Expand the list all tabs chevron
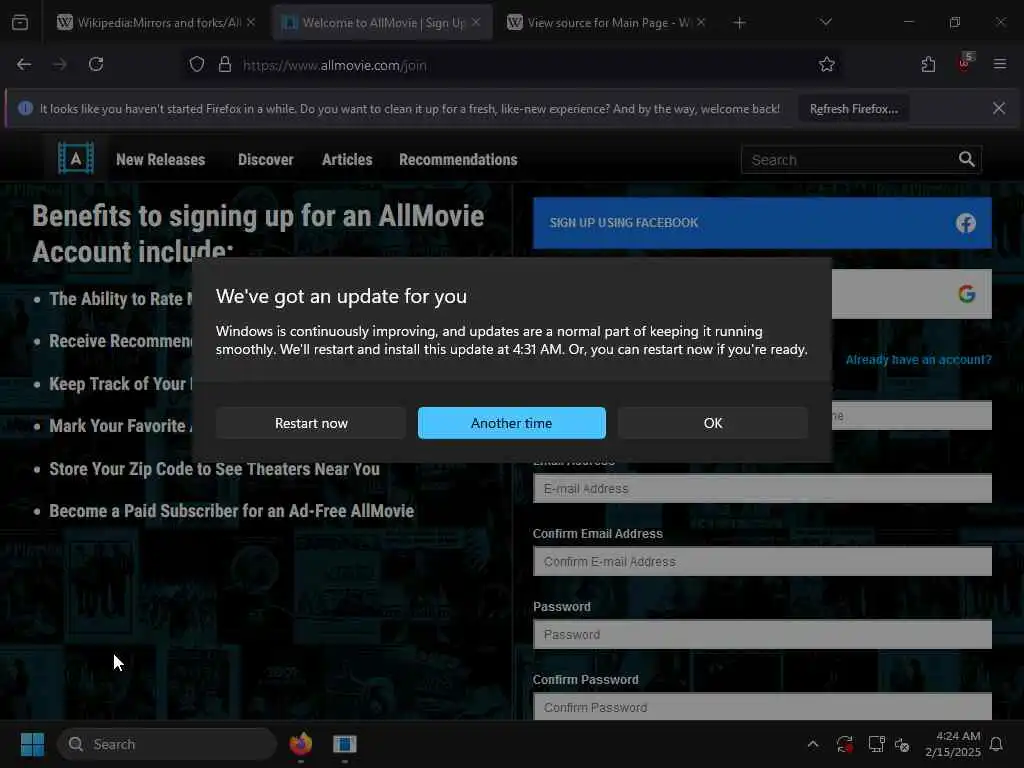The height and width of the screenshot is (768, 1024). (825, 22)
